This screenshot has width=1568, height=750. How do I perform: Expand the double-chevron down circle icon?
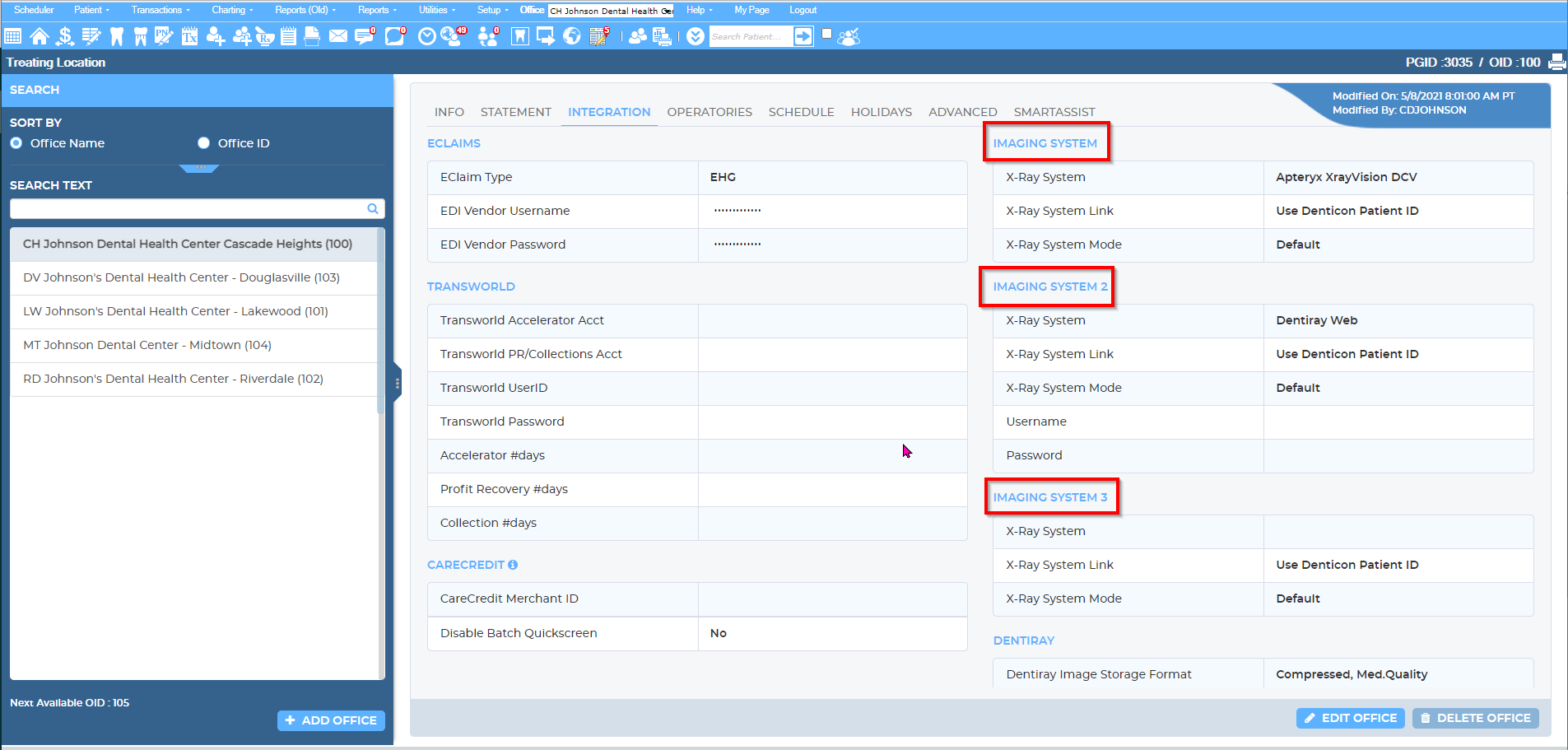pos(696,36)
